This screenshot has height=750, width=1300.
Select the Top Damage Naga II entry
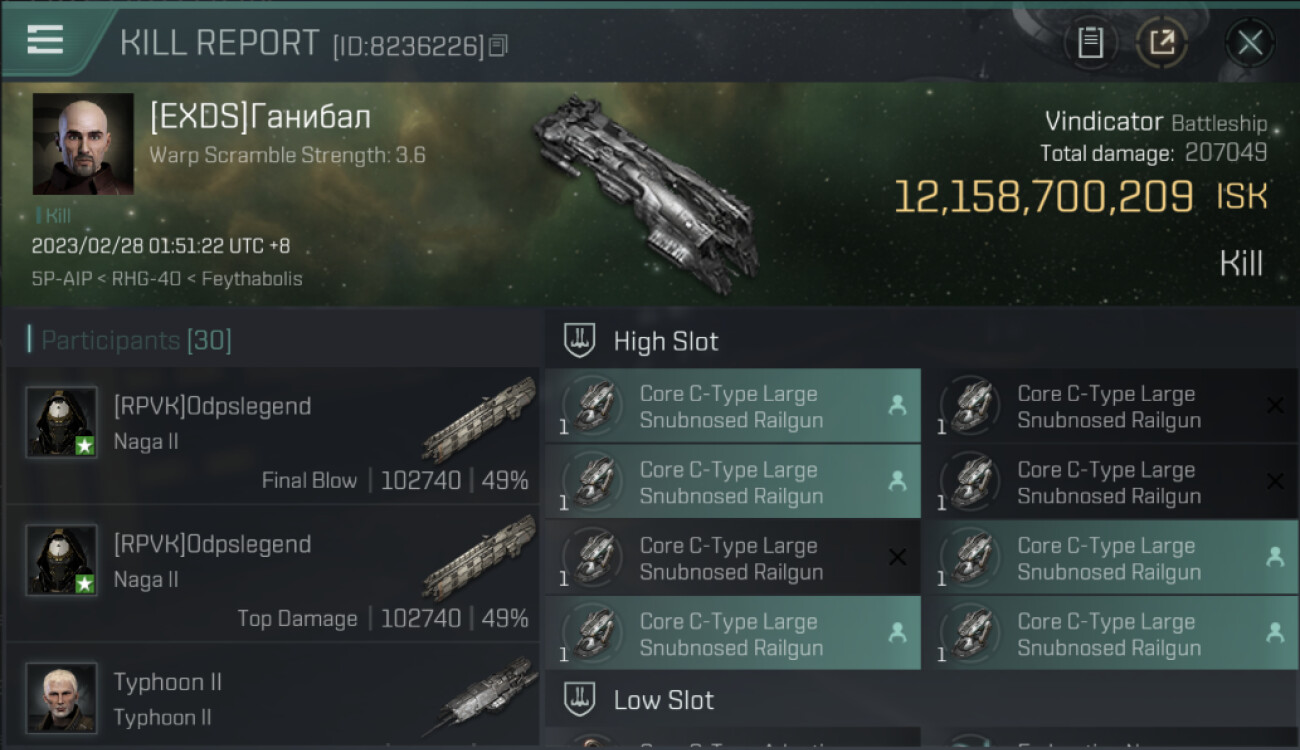pos(272,574)
